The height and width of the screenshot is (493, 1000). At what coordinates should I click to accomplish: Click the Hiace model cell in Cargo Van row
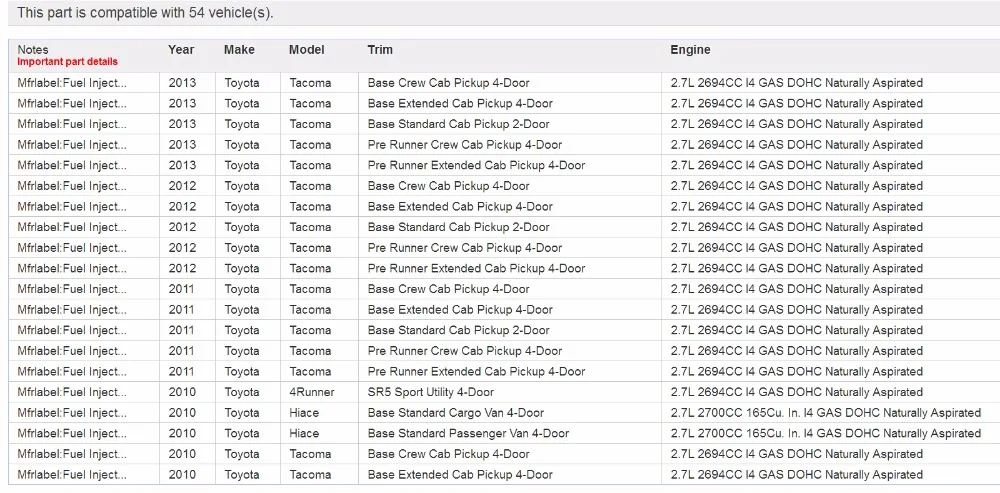(304, 413)
